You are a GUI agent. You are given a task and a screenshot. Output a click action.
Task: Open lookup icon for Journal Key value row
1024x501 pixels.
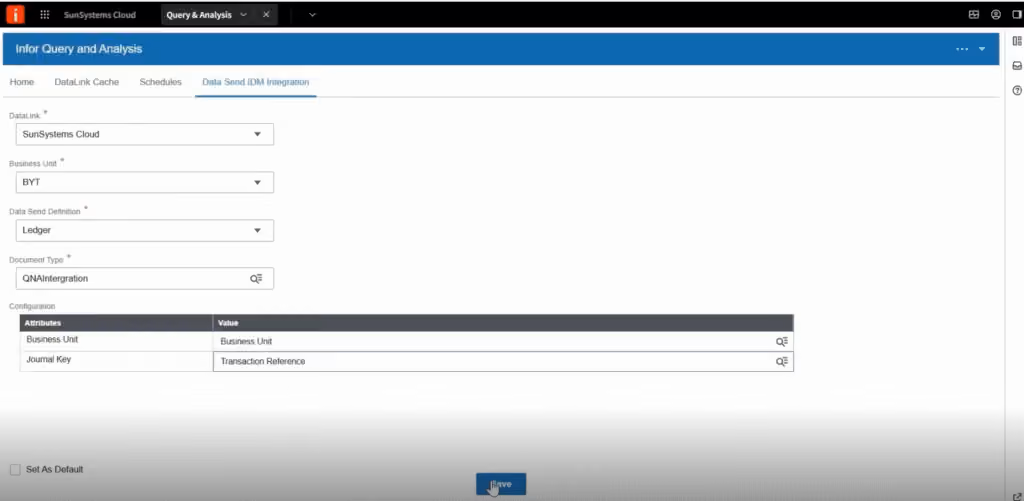[x=782, y=361]
